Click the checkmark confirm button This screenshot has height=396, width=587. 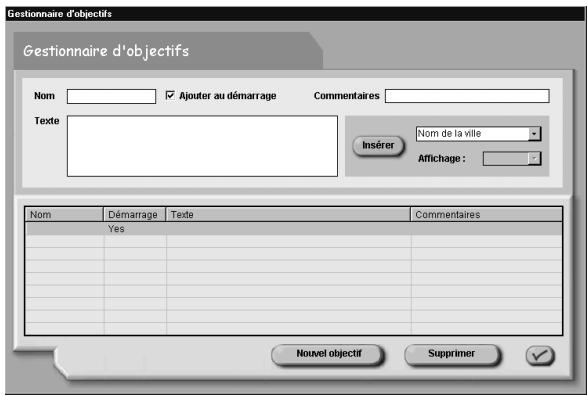click(x=540, y=355)
